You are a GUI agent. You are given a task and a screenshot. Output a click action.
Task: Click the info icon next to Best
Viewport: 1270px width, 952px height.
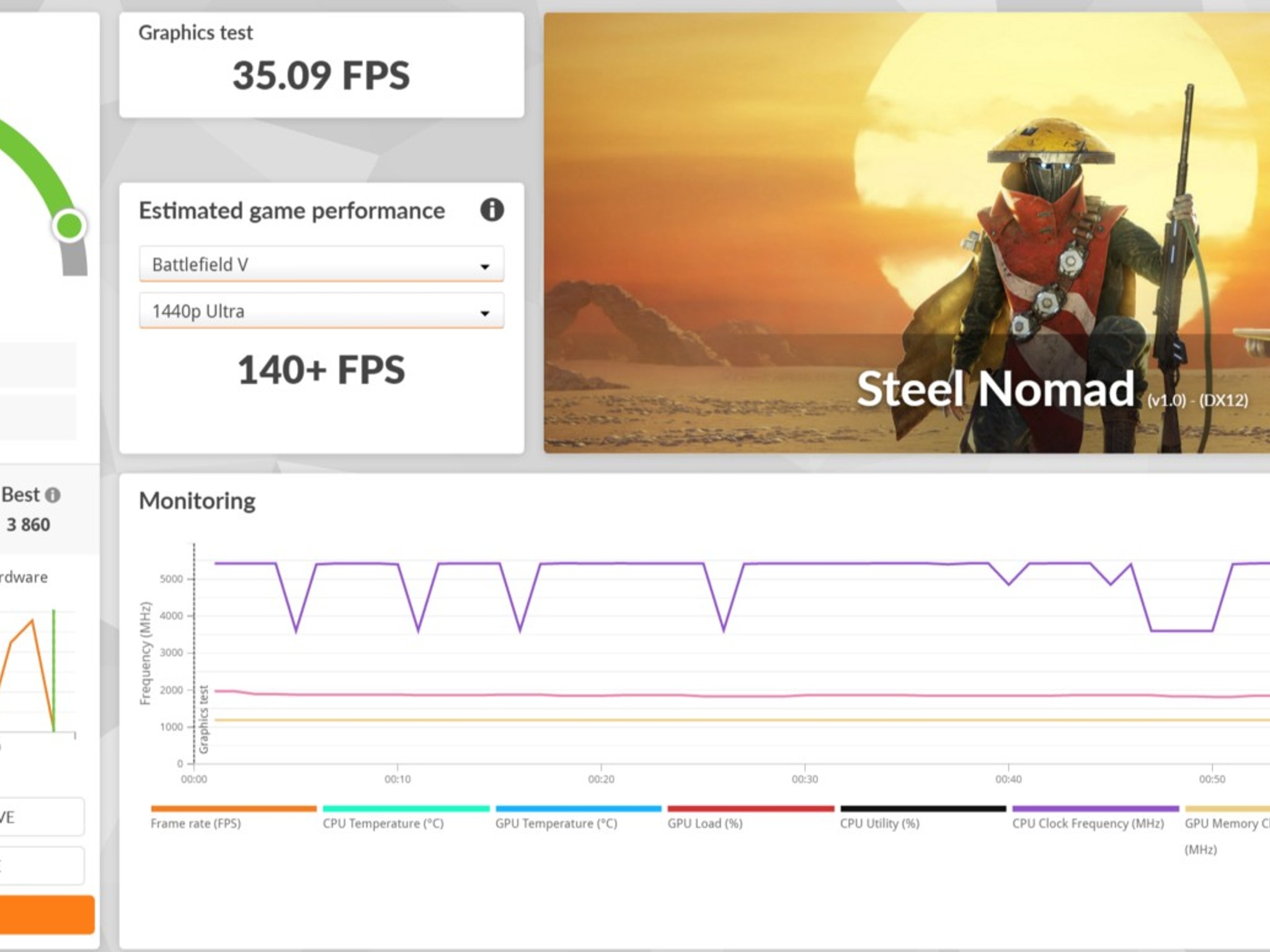53,495
